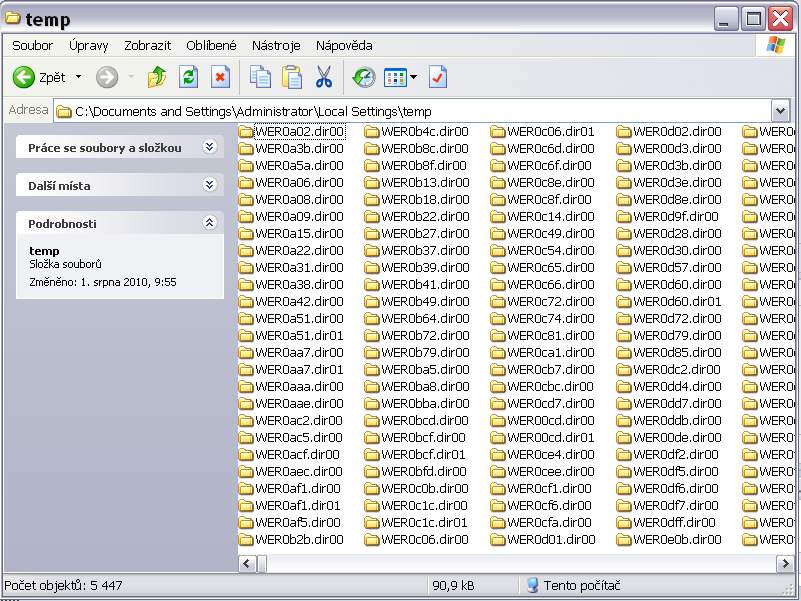Expand the Další místa panel

coord(209,185)
